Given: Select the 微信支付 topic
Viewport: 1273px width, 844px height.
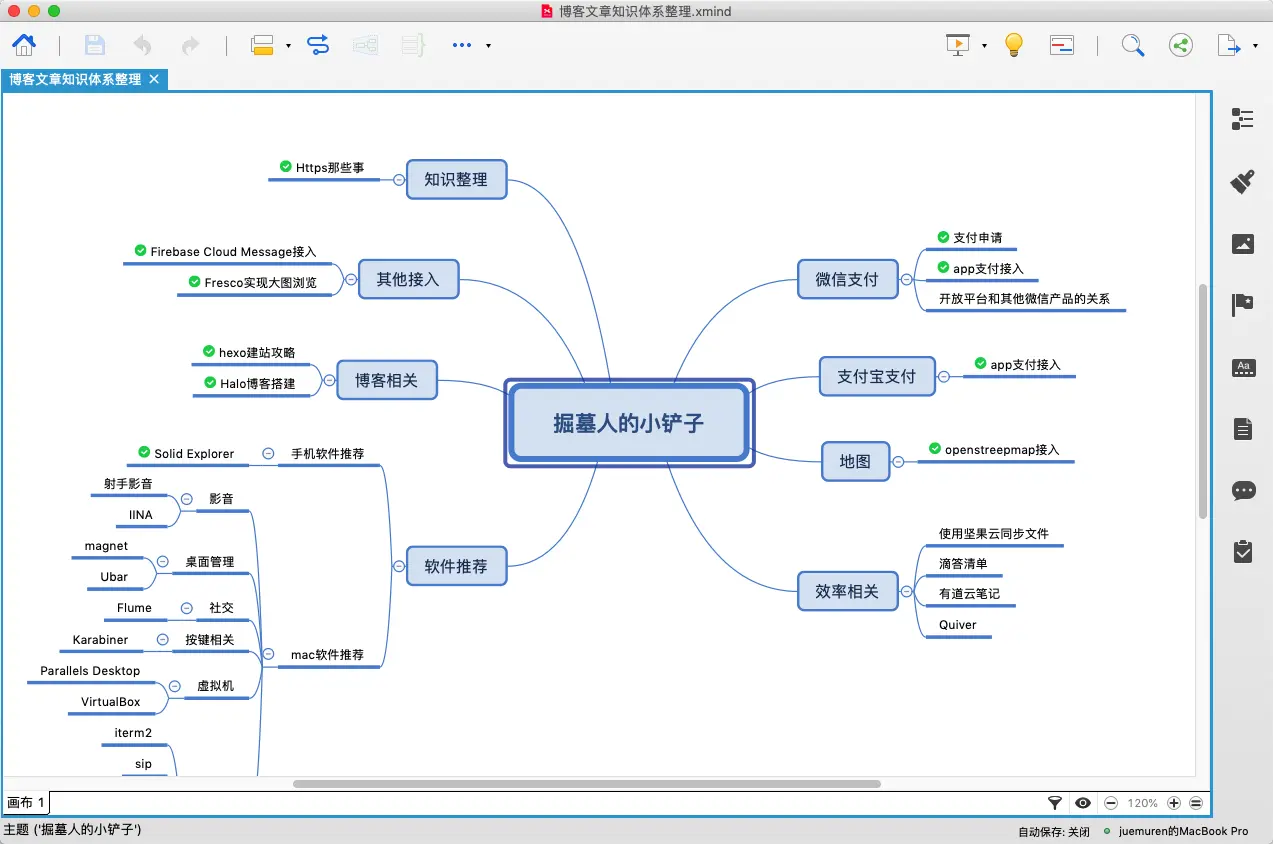Looking at the screenshot, I should [847, 279].
